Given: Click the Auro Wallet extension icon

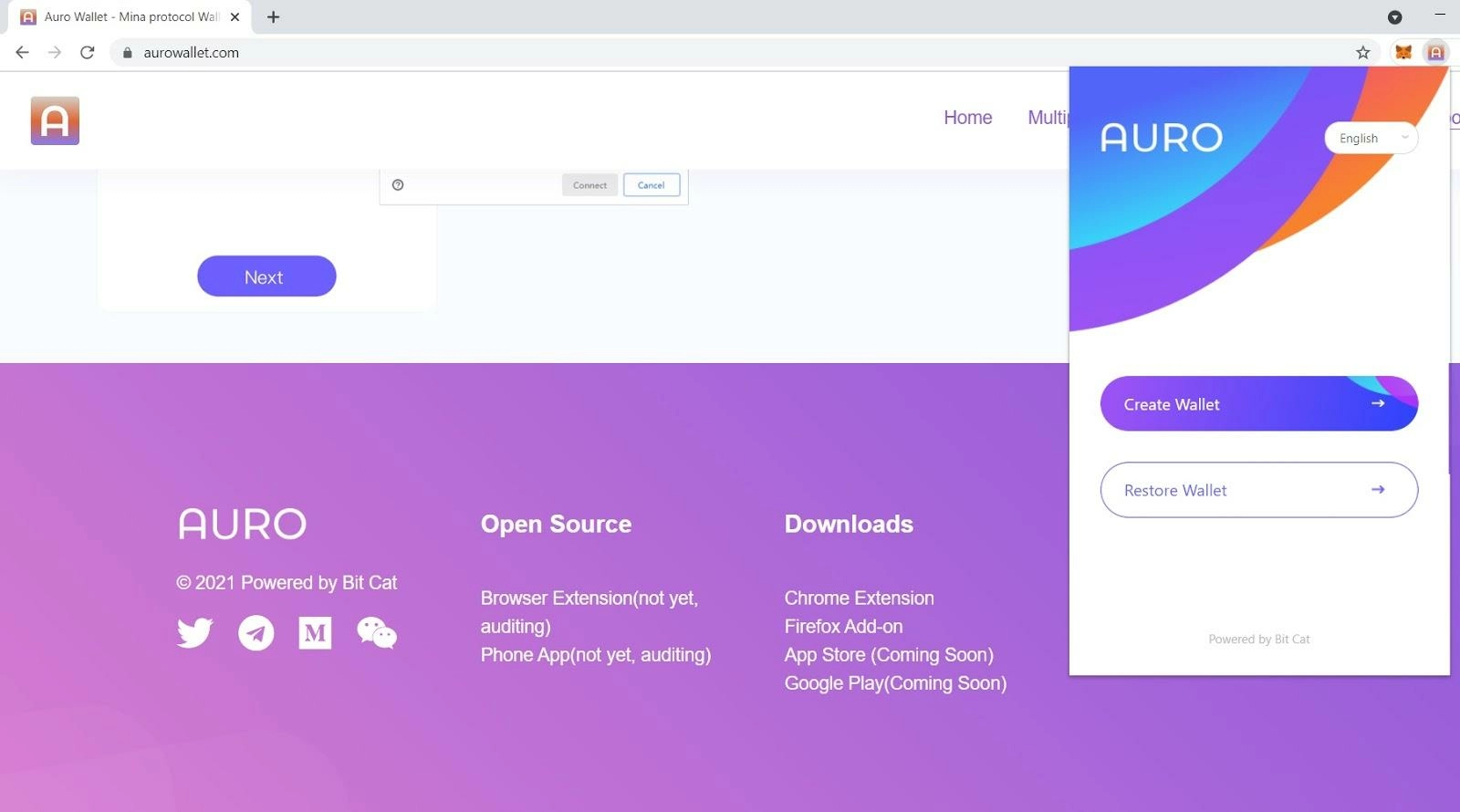Looking at the screenshot, I should point(1436,52).
